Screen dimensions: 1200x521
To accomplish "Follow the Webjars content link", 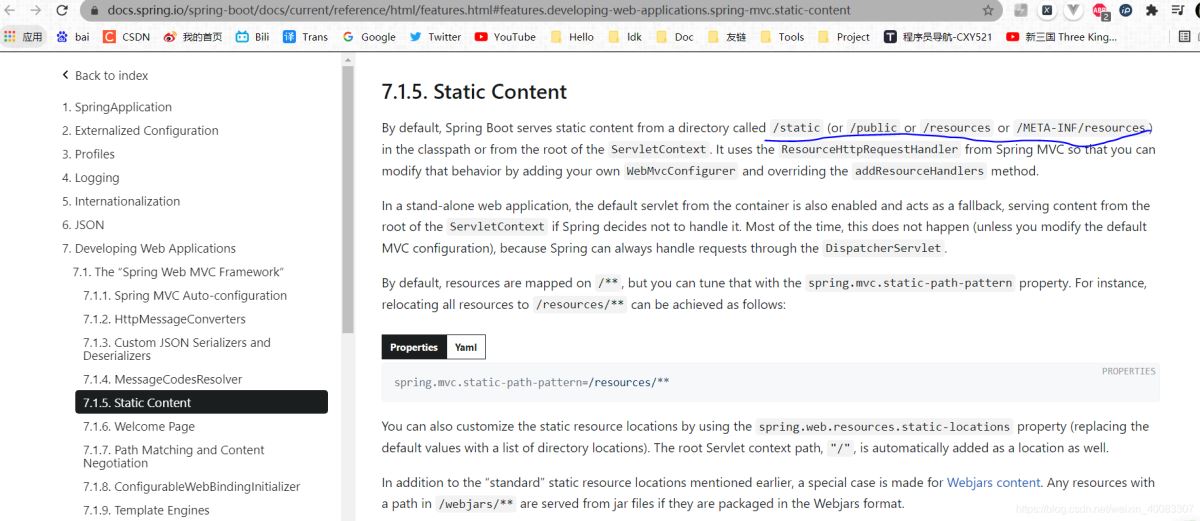I will [993, 482].
